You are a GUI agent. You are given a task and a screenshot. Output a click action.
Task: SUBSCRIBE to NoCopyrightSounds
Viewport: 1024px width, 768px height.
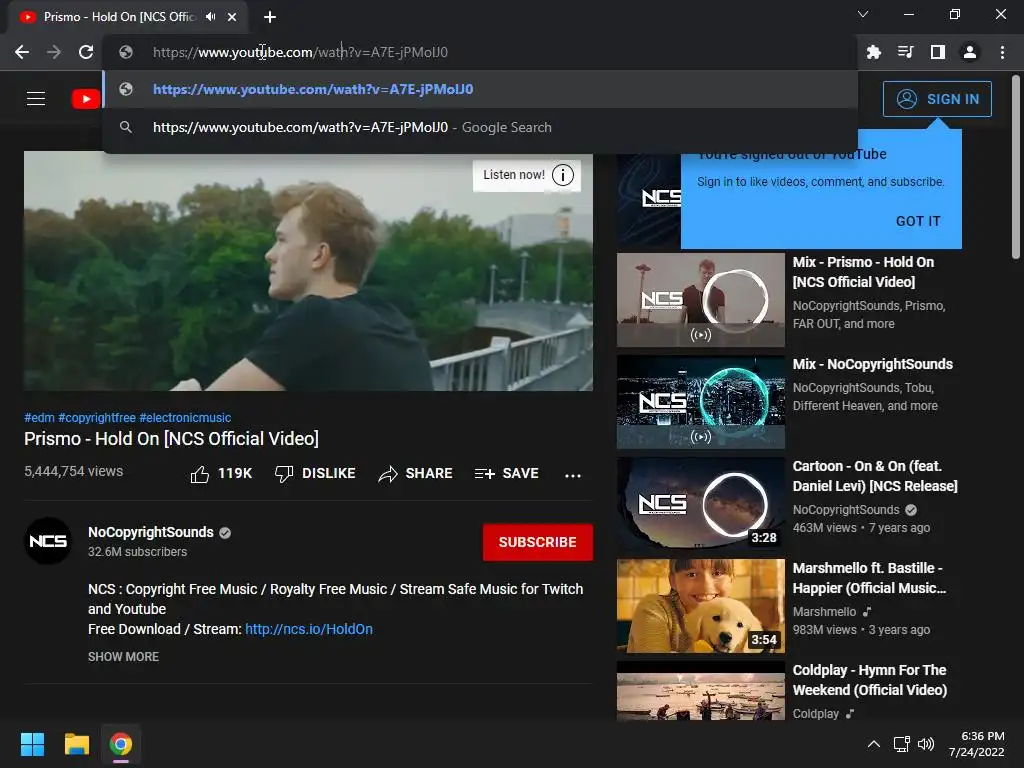(537, 542)
